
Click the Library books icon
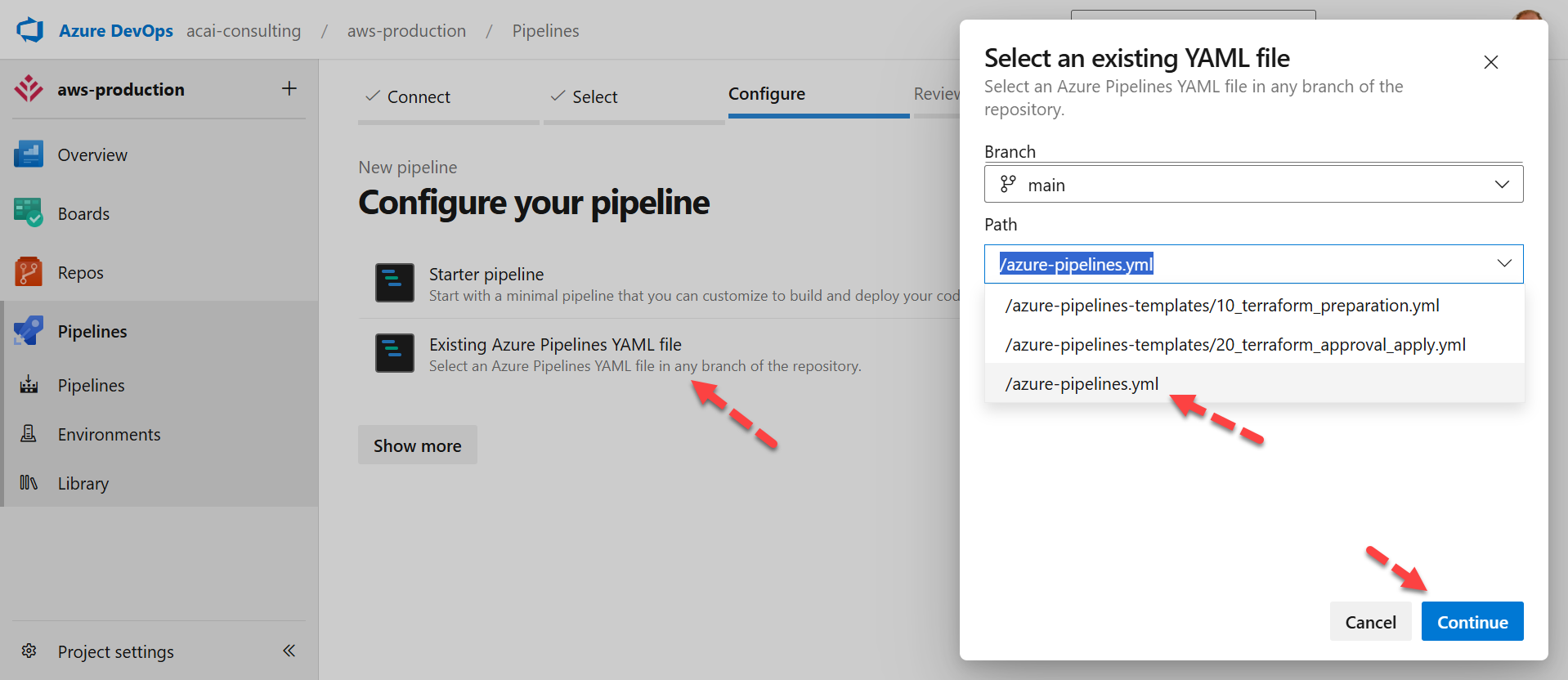coord(29,483)
